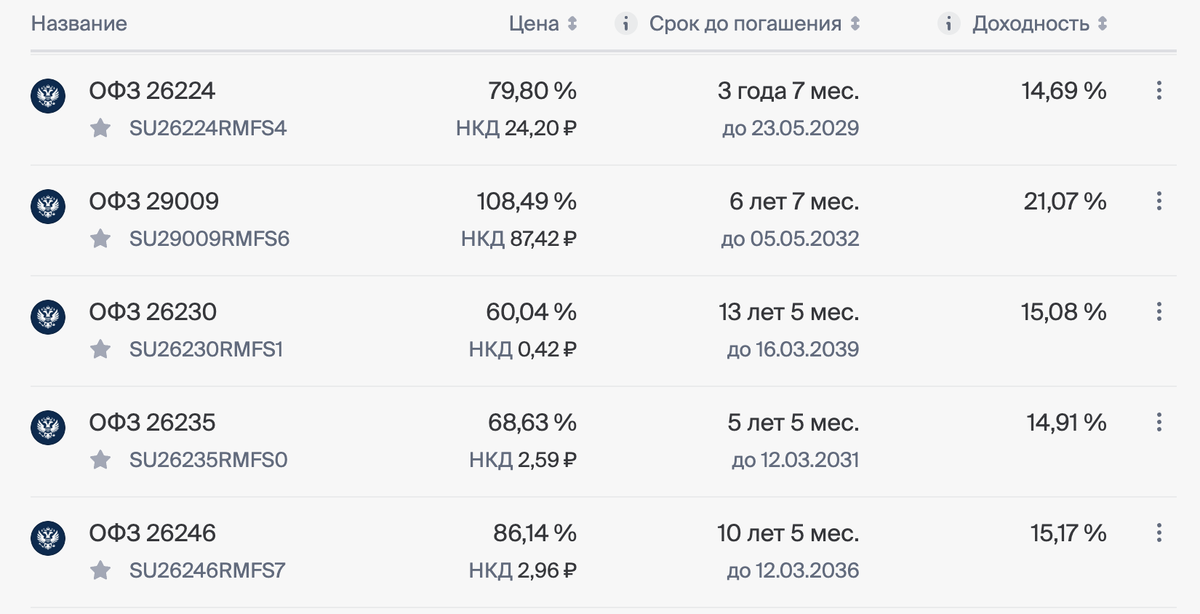The image size is (1200, 614).
Task: Toggle favorite star for SU26235RMFS0
Action: point(100,460)
